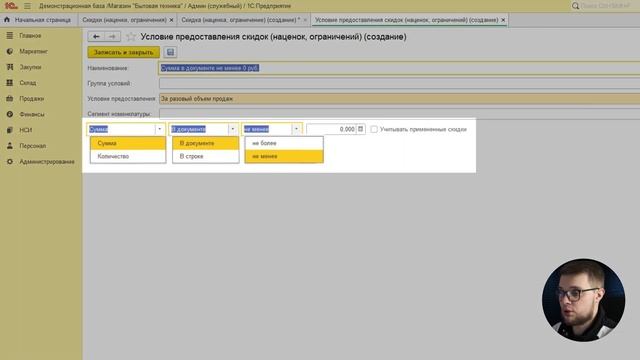Click the Записать и закрыть button
The height and width of the screenshot is (360, 640).
point(123,52)
